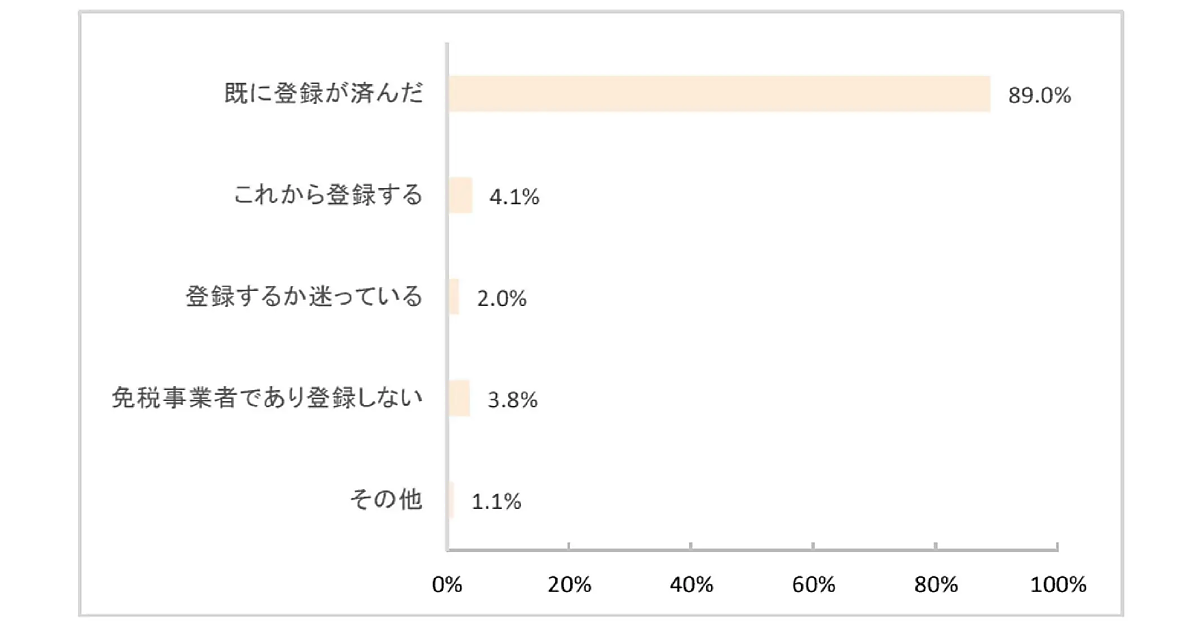This screenshot has width=1200, height=630.
Task: Click the 2.0% data label
Action: pyautogui.click(x=501, y=298)
